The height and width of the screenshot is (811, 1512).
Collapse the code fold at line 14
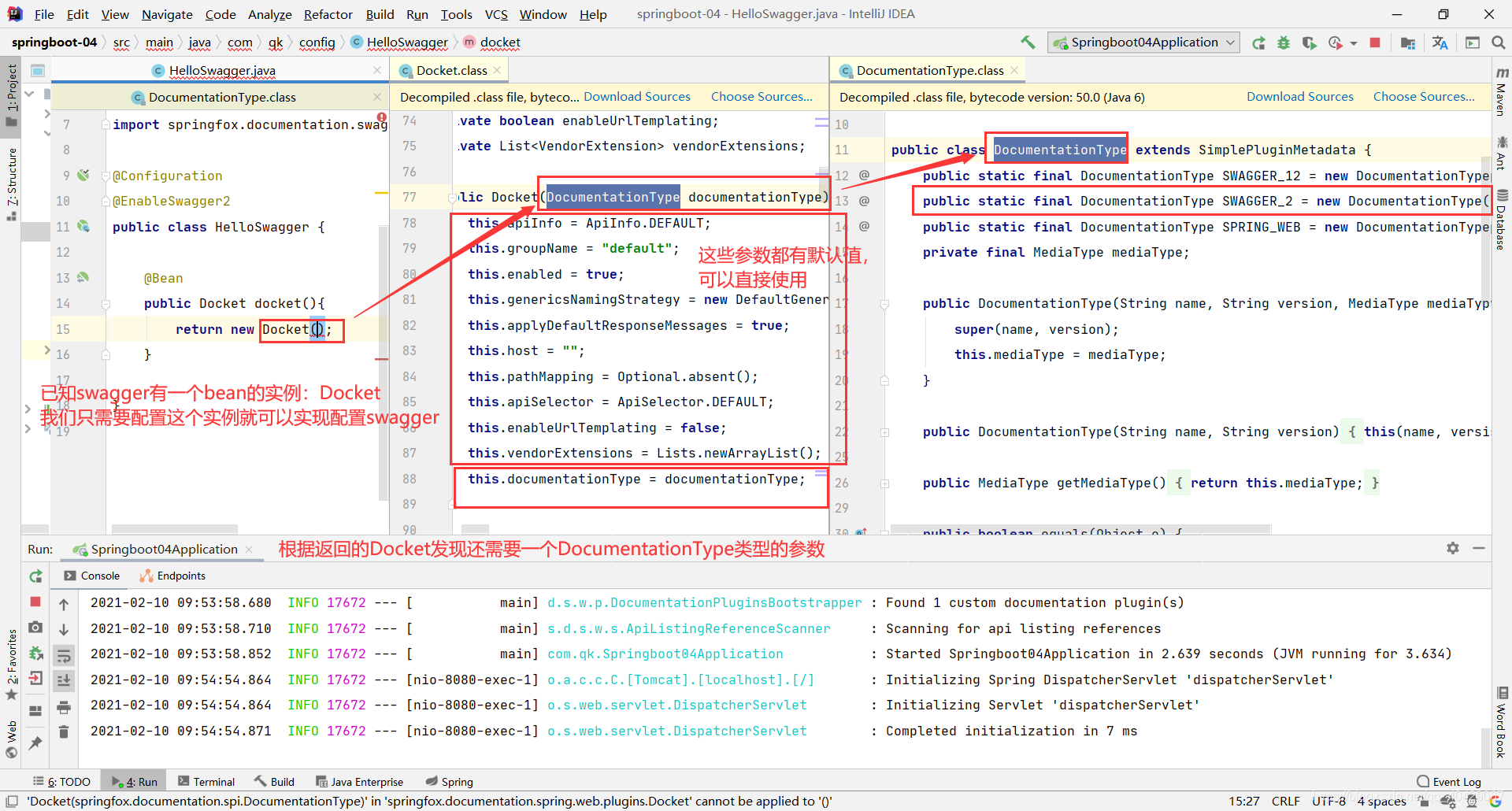coord(106,303)
